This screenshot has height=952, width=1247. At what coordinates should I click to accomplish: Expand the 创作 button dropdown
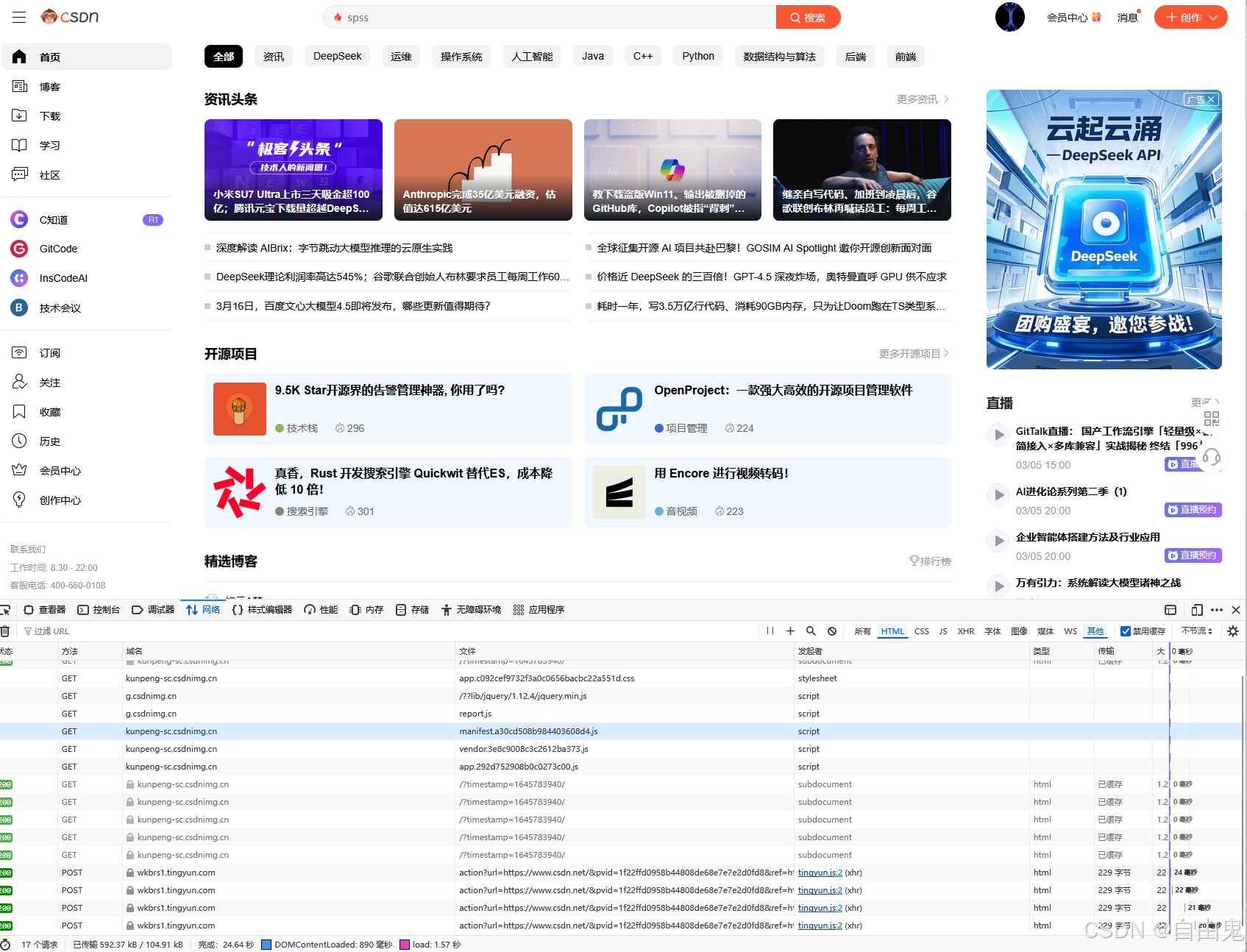point(1213,18)
